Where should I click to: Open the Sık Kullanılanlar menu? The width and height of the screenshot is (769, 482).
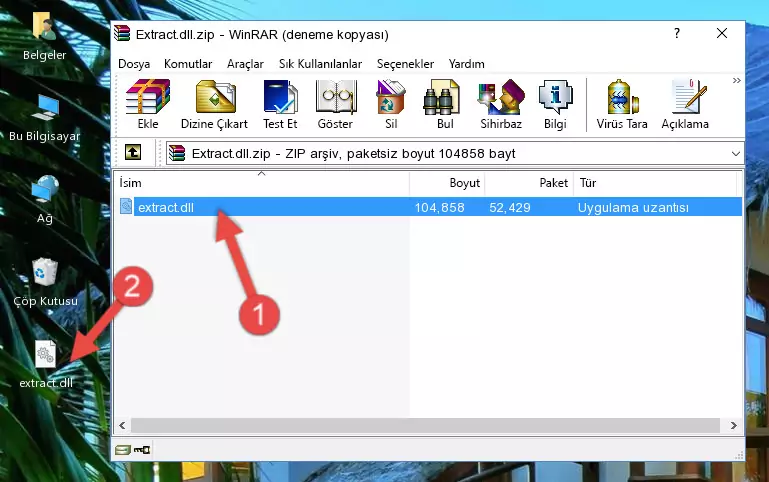pyautogui.click(x=320, y=64)
